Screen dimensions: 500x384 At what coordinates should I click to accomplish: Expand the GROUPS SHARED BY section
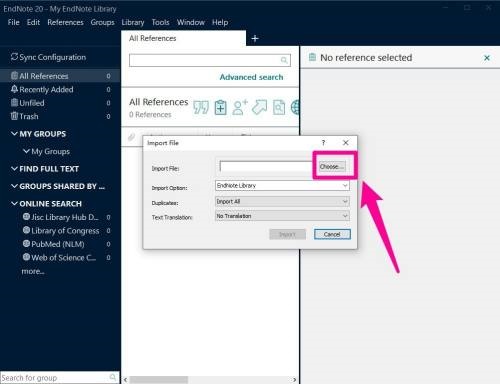(14, 186)
